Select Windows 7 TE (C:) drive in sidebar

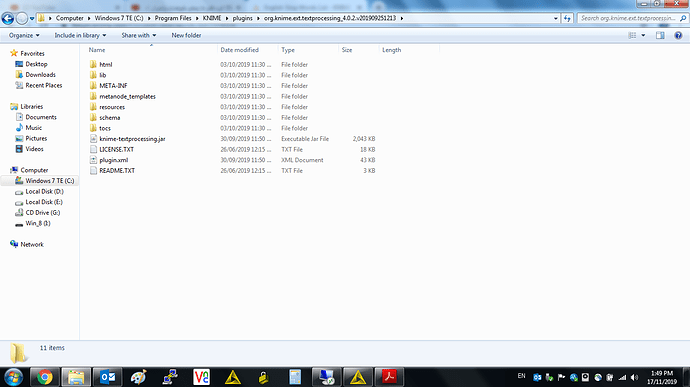[49, 181]
